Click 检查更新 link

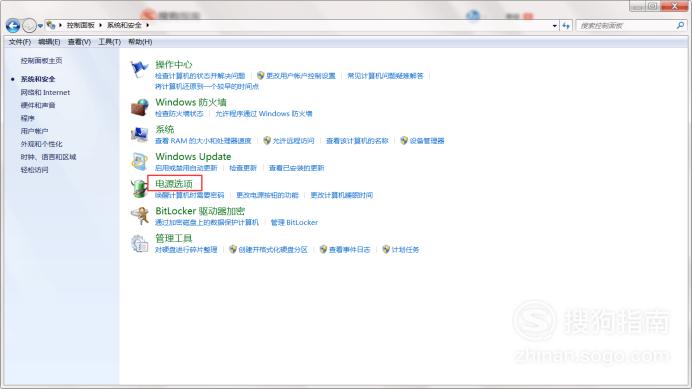point(243,168)
